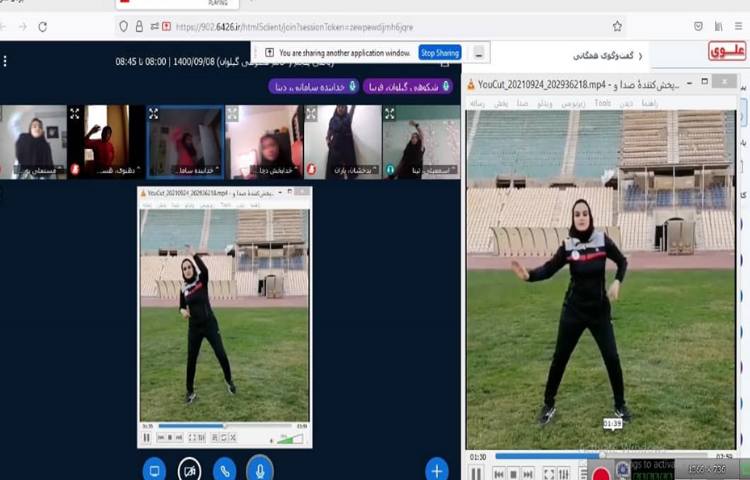Toggle the shuffle button in the shared VLC preview

[x=232, y=437]
